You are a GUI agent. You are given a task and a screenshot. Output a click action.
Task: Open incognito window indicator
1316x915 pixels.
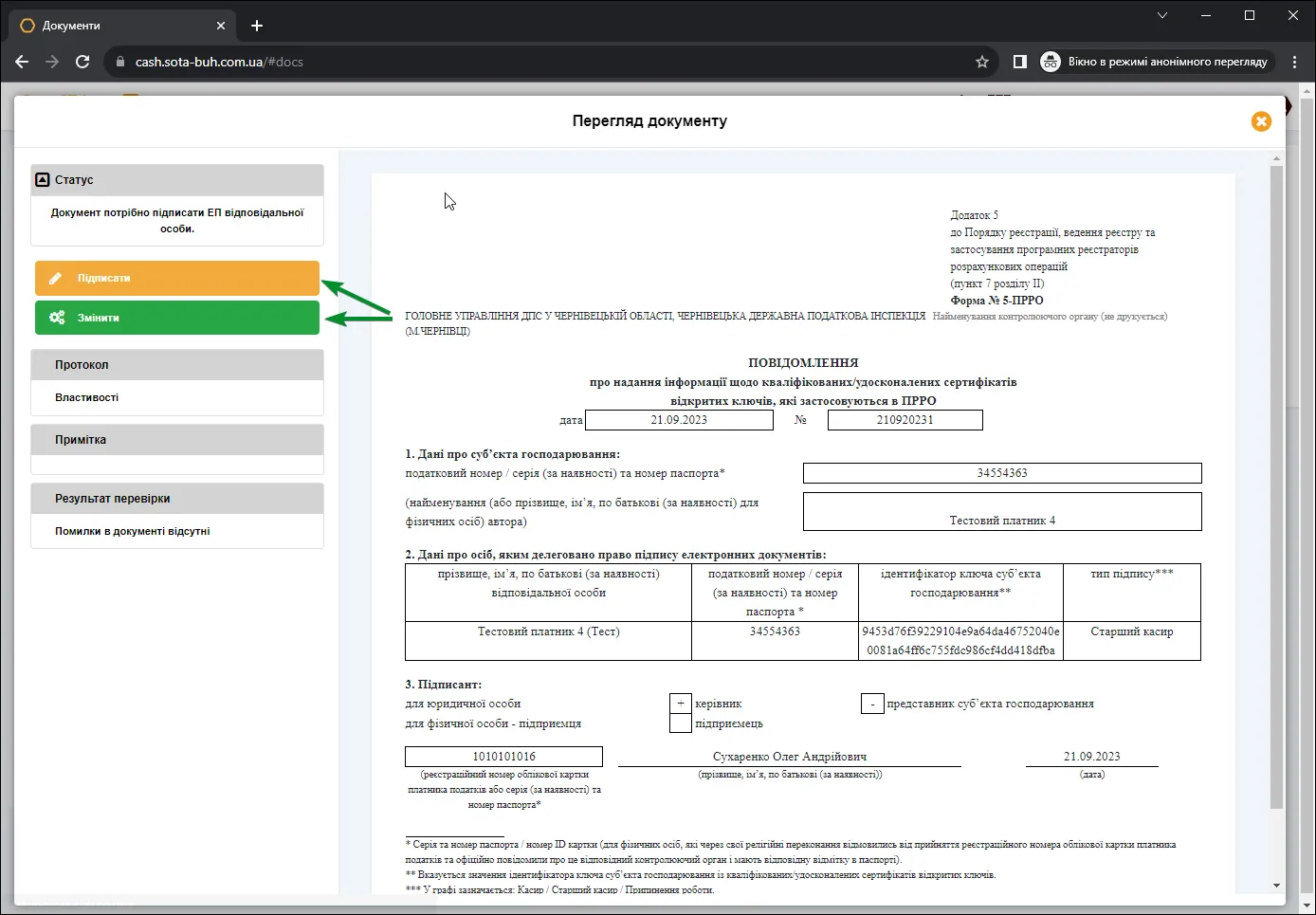tap(1155, 62)
